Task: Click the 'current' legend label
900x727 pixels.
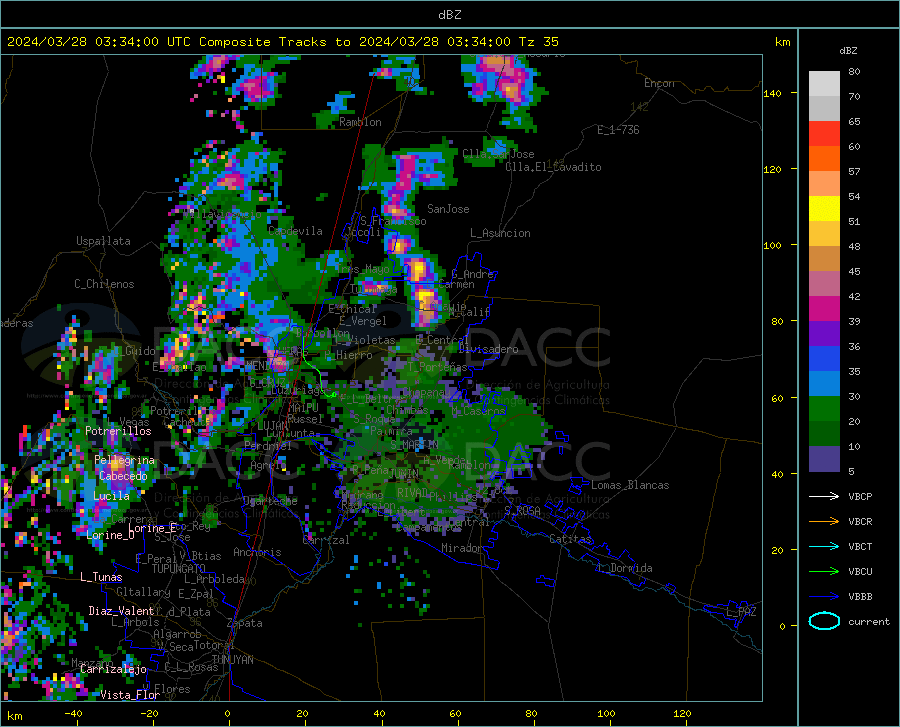Action: (869, 621)
